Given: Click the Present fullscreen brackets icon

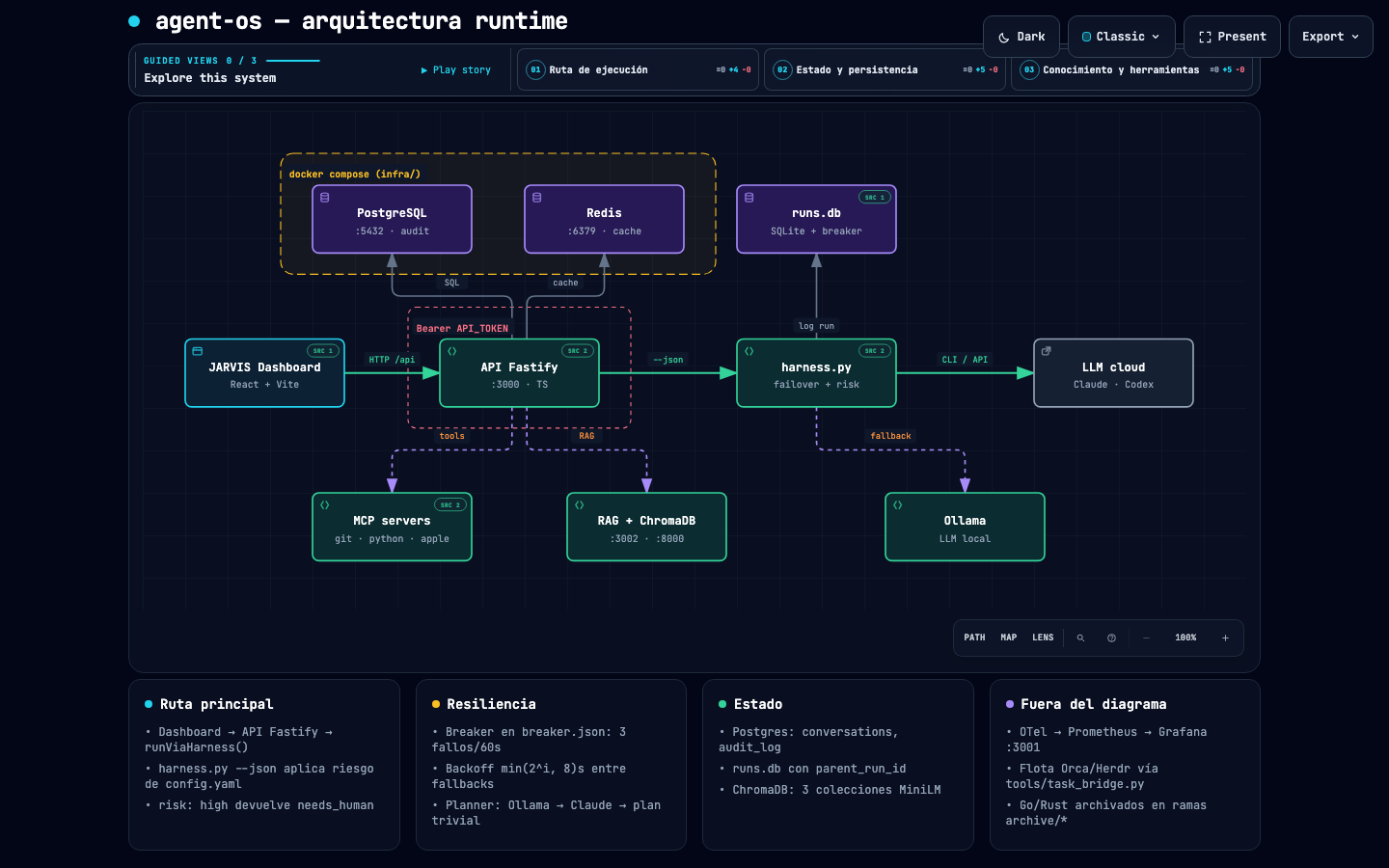Looking at the screenshot, I should (x=1205, y=37).
